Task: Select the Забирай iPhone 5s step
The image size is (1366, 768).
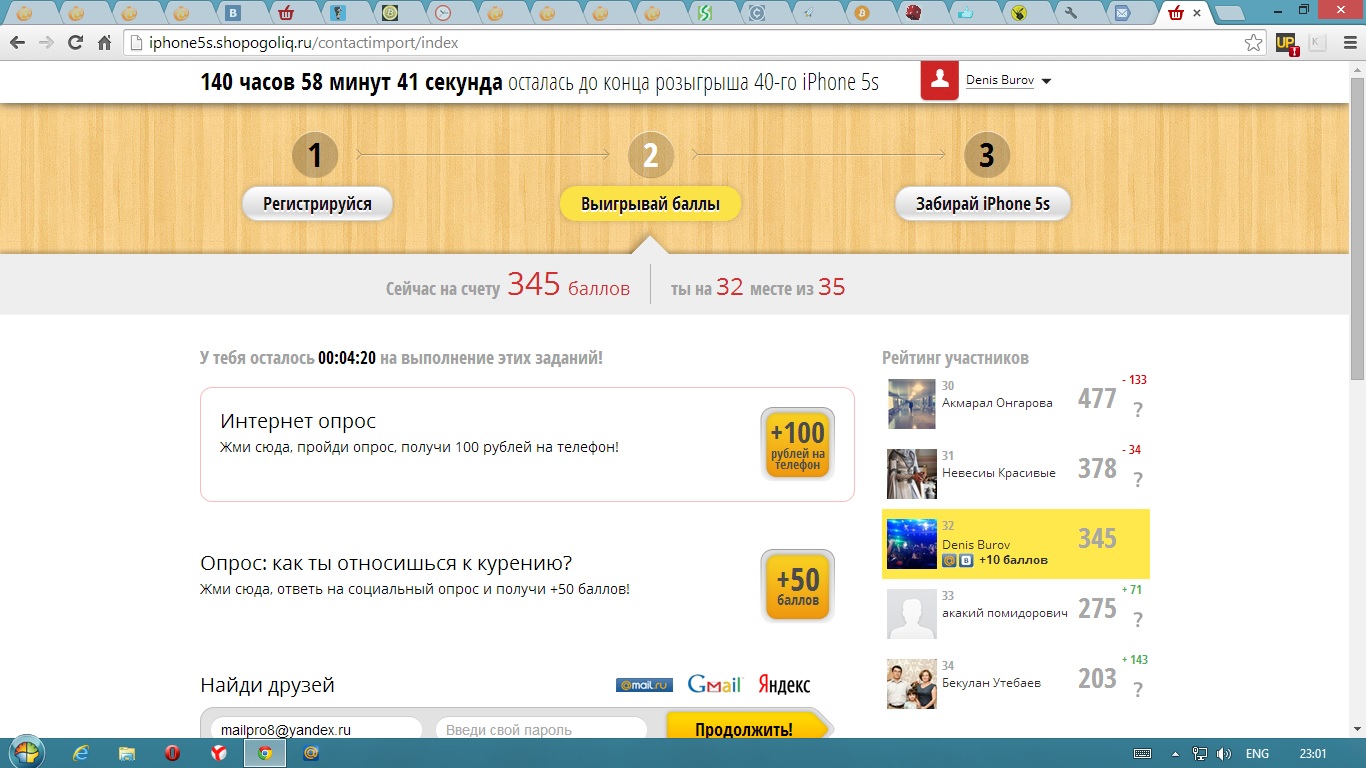Action: [983, 204]
